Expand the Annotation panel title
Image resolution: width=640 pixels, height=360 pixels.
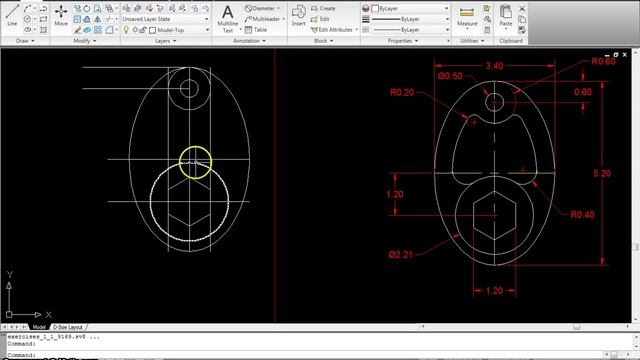(249, 41)
